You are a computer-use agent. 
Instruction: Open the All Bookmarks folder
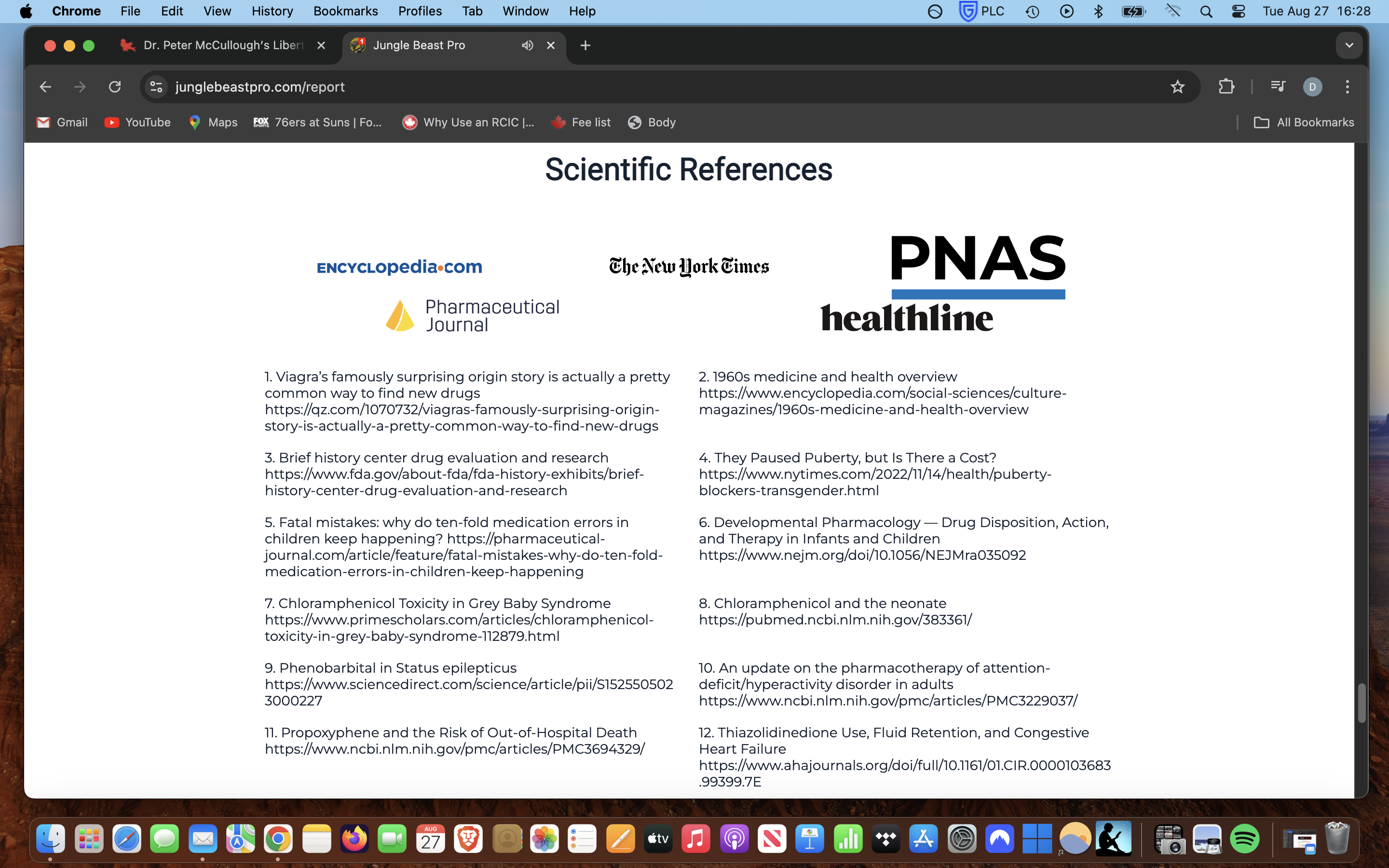[1304, 122]
